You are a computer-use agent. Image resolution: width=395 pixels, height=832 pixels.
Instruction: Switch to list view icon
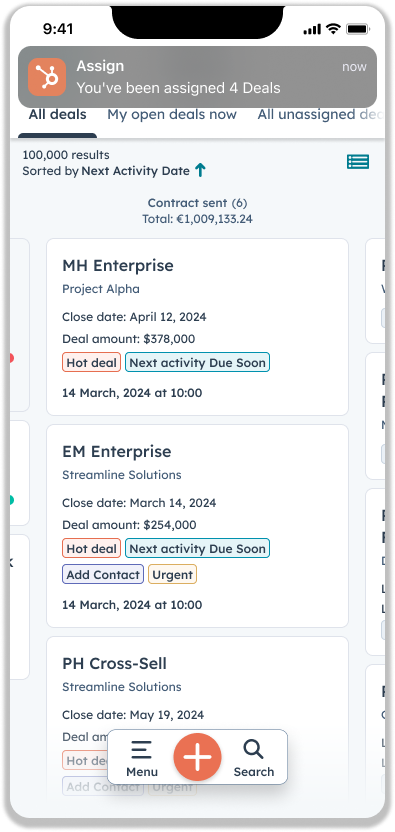(x=358, y=162)
